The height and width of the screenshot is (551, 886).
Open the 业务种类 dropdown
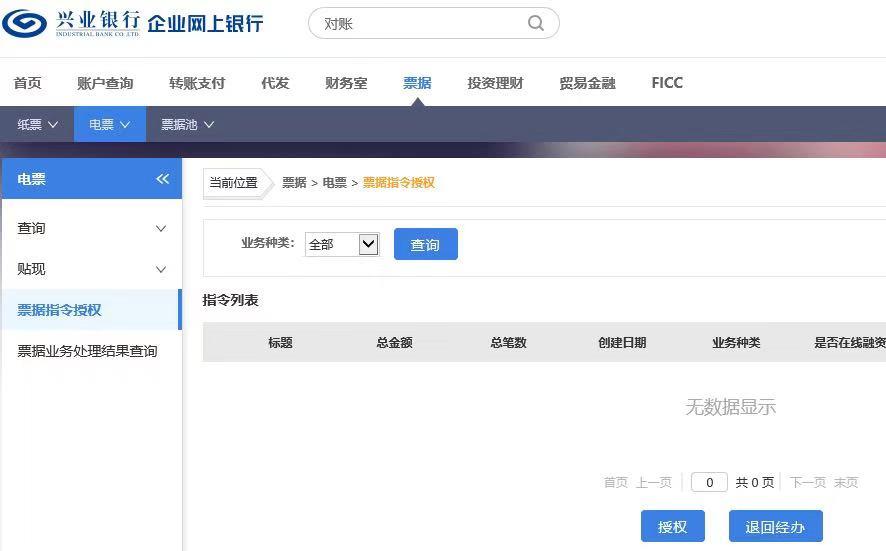pyautogui.click(x=341, y=244)
